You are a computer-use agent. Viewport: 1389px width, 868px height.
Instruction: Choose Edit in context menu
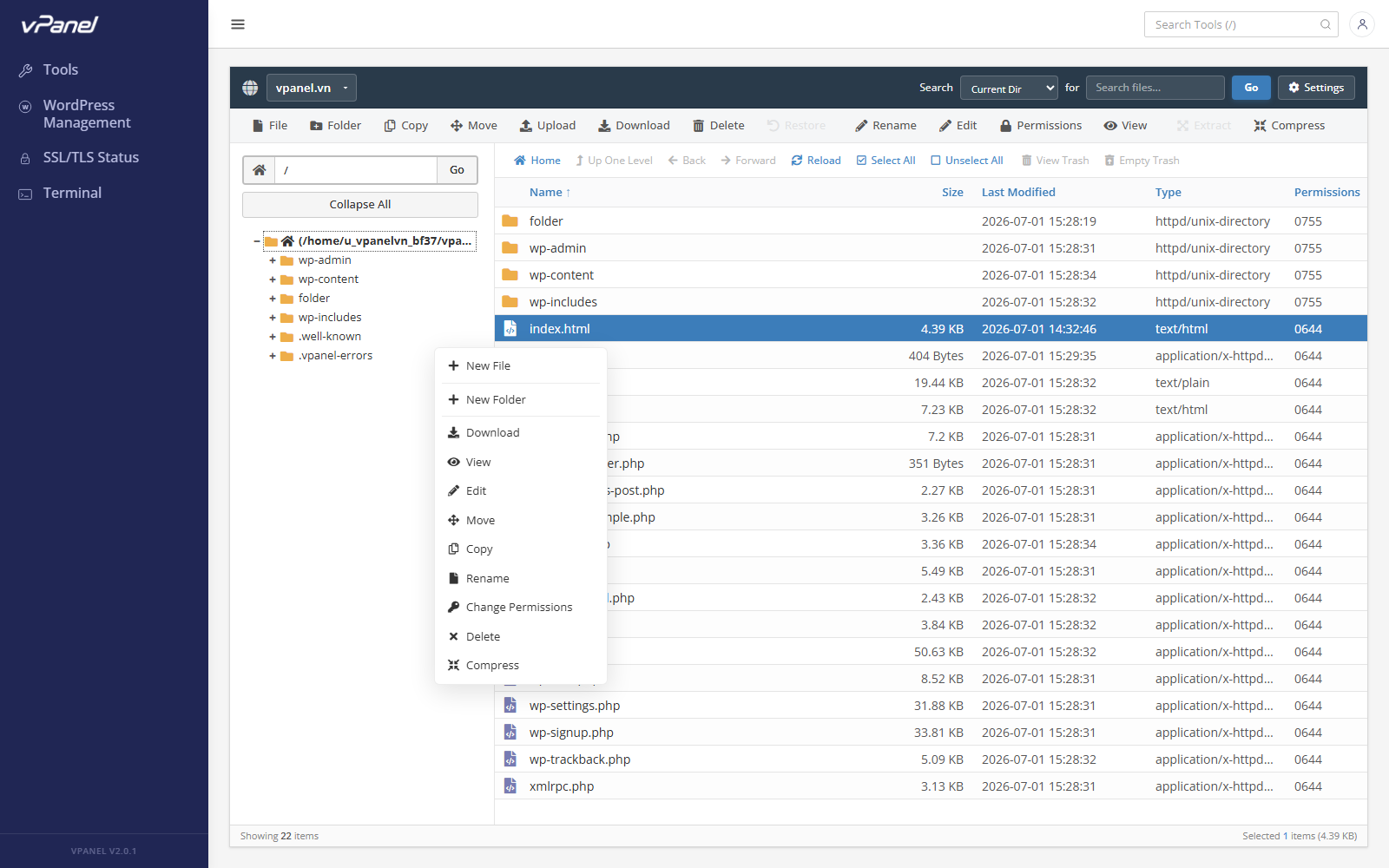[x=521, y=491]
